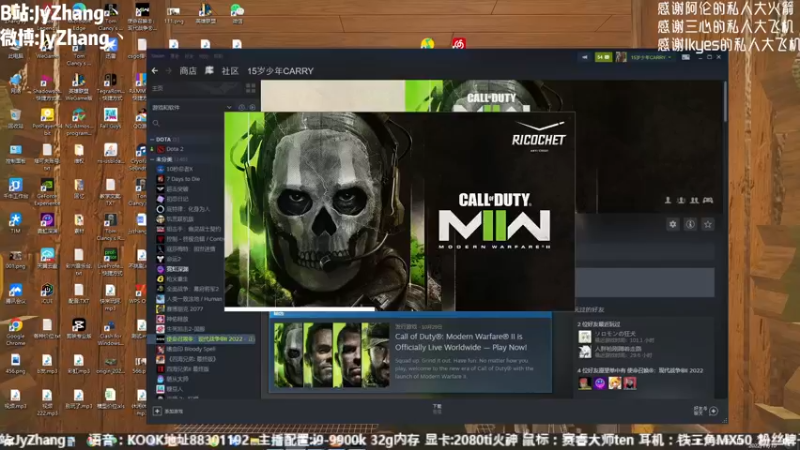Expand the 游戏和软件 filter dropdown
This screenshot has height=450, width=800.
pyautogui.click(x=229, y=107)
